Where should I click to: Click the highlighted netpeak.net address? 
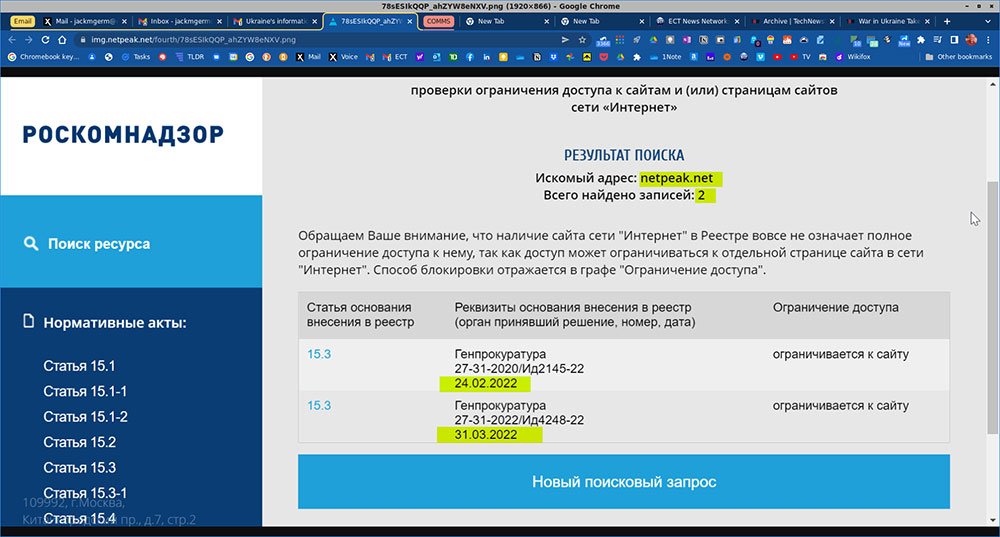click(677, 178)
